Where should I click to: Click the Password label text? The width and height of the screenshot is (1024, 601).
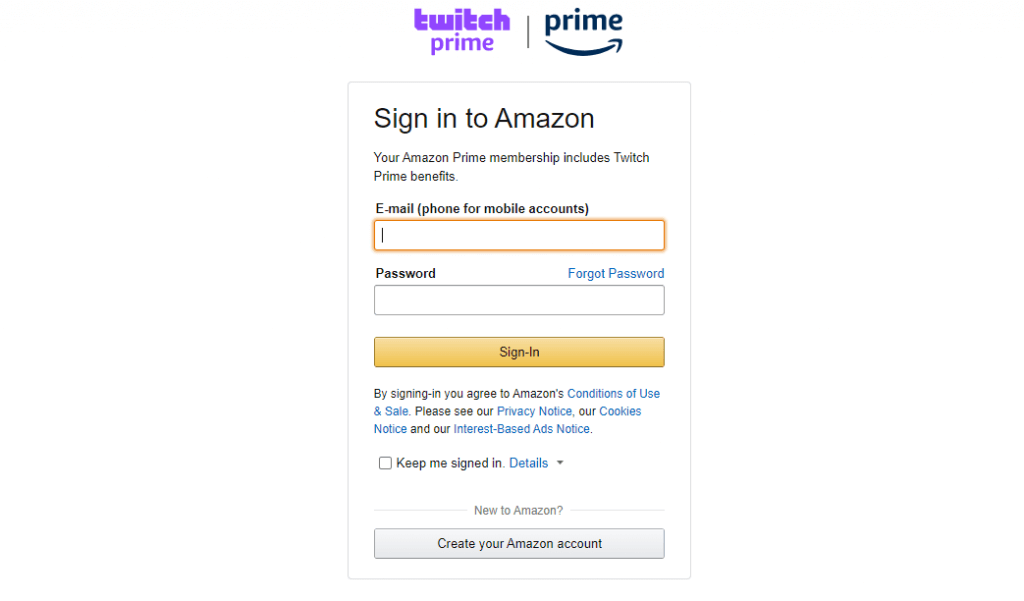[406, 273]
